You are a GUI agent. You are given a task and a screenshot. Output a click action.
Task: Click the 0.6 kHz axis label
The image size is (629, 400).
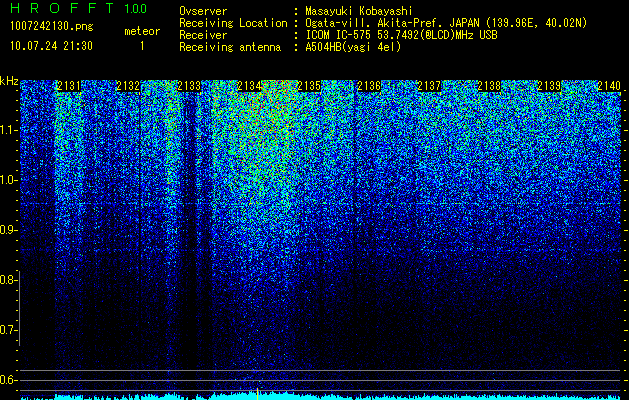pyautogui.click(x=7, y=380)
